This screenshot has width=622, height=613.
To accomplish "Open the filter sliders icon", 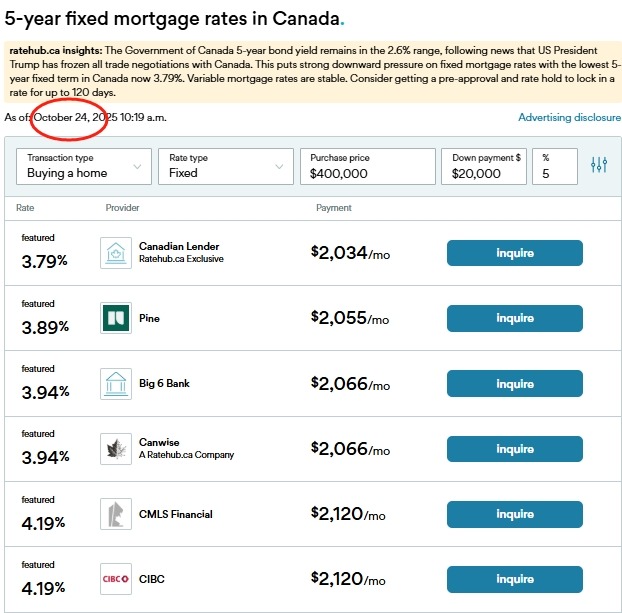I will click(x=599, y=166).
